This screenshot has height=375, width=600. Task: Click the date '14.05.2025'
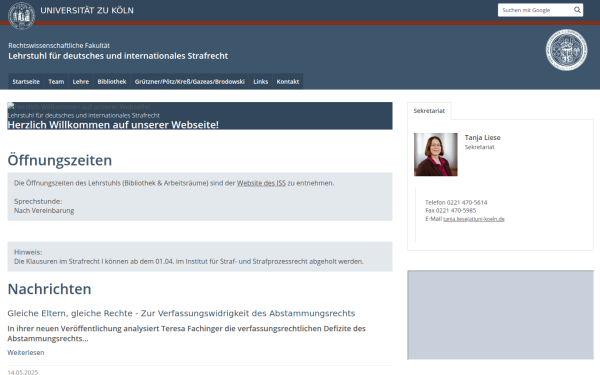point(23,372)
